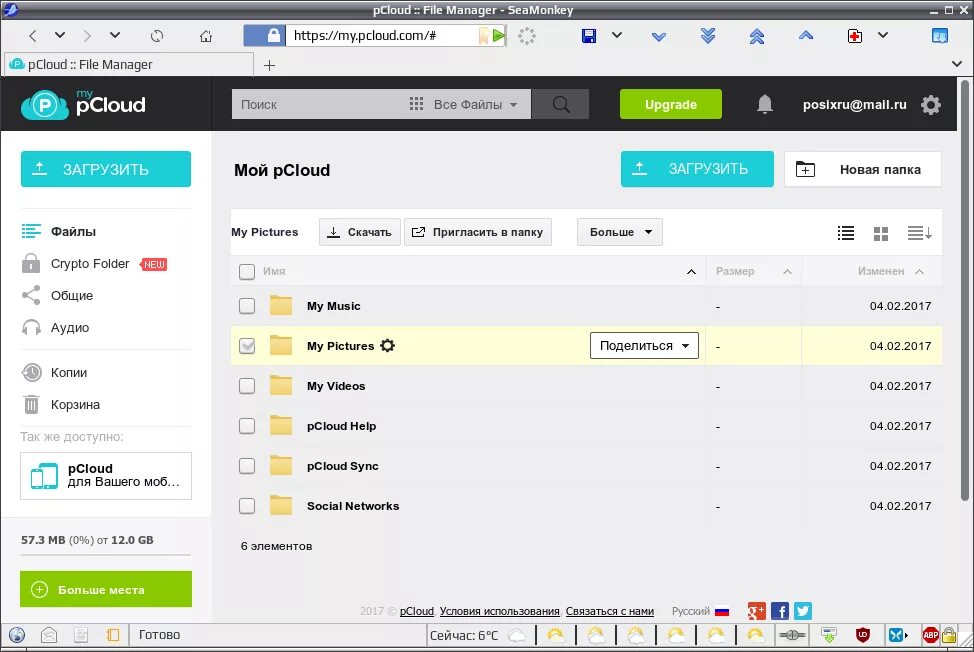Click the double up chevron toolbar icon
Viewport: 974px width, 652px height.
(757, 36)
